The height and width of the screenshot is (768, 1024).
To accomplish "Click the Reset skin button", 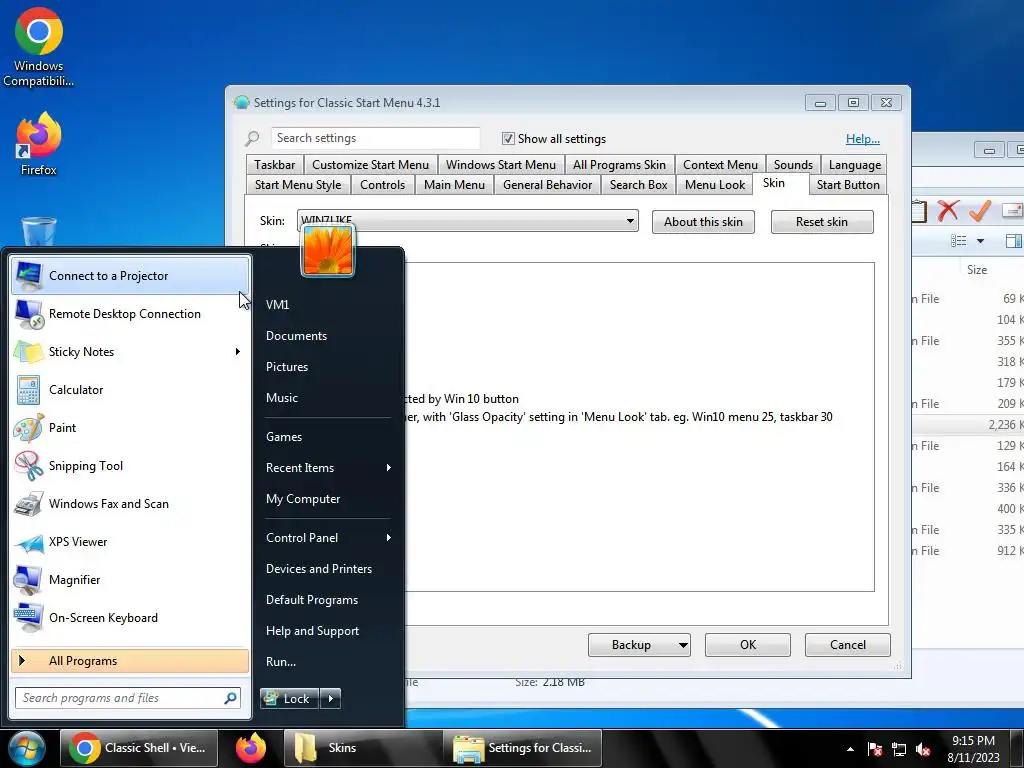I will tap(822, 222).
